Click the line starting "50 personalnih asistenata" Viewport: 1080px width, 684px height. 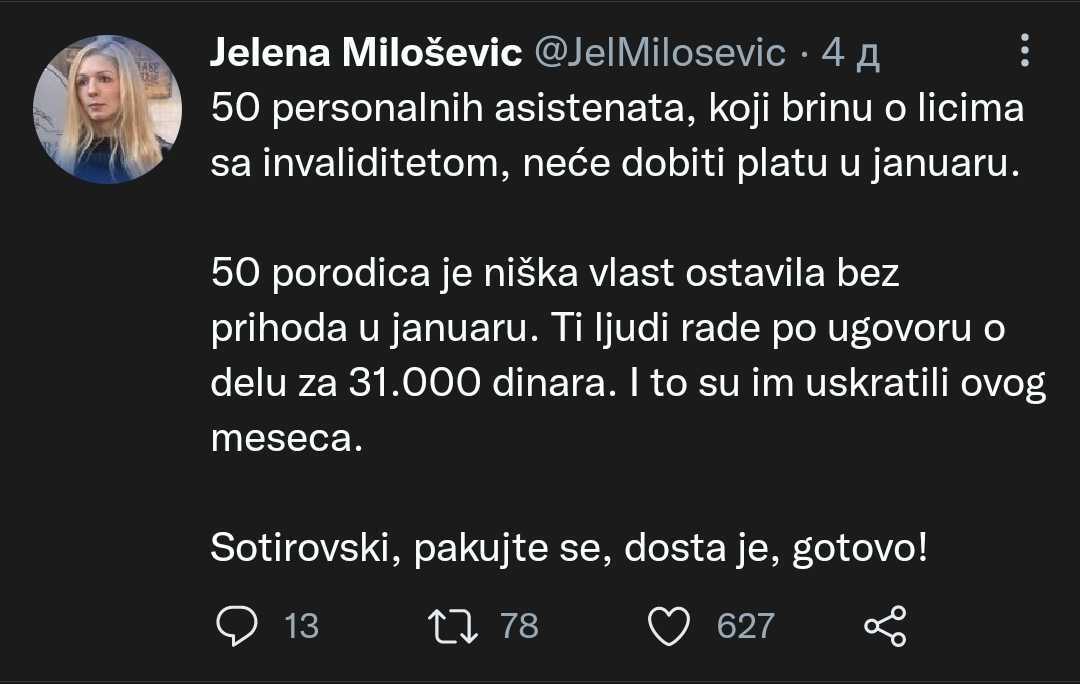[x=617, y=108]
